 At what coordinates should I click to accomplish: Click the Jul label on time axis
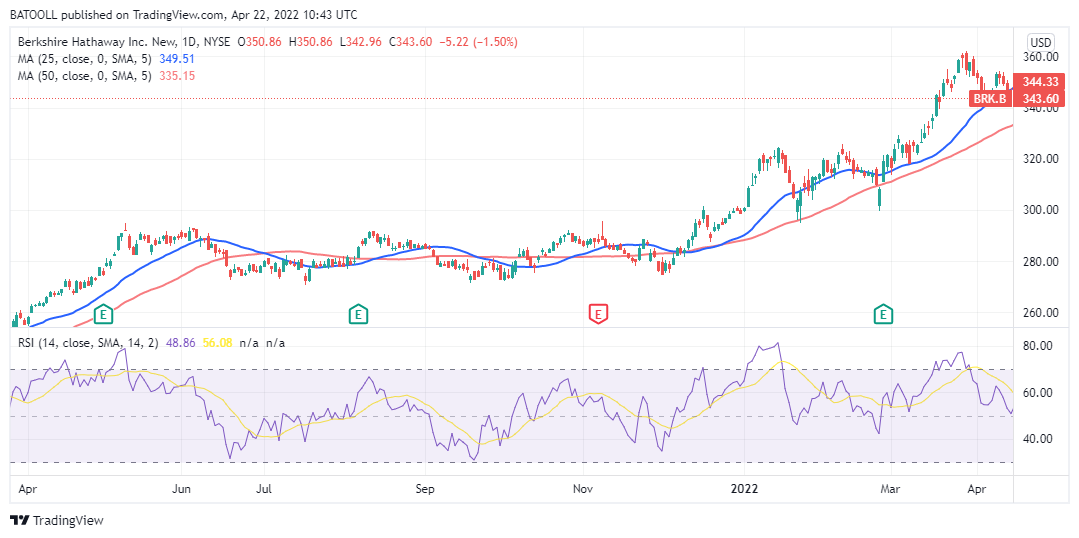click(x=264, y=489)
